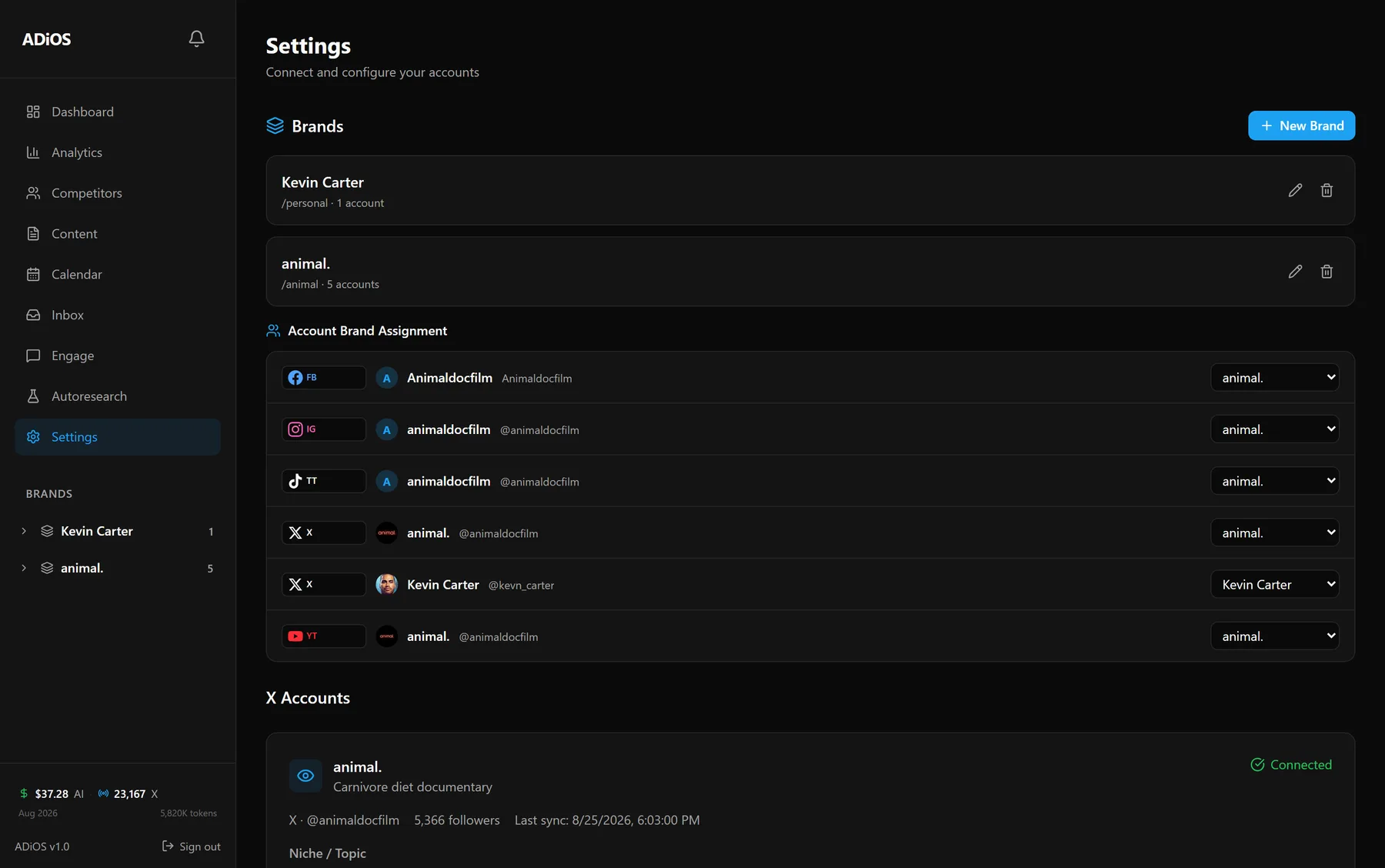Click the Connected check status icon
The height and width of the screenshot is (868, 1385).
[1257, 765]
